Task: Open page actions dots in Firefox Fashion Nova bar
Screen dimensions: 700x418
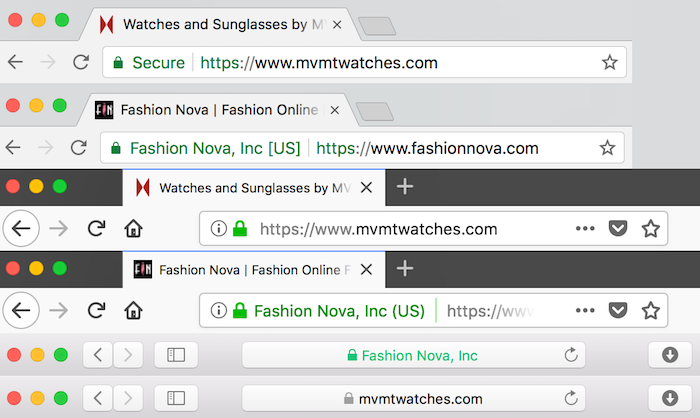Action: click(x=586, y=311)
